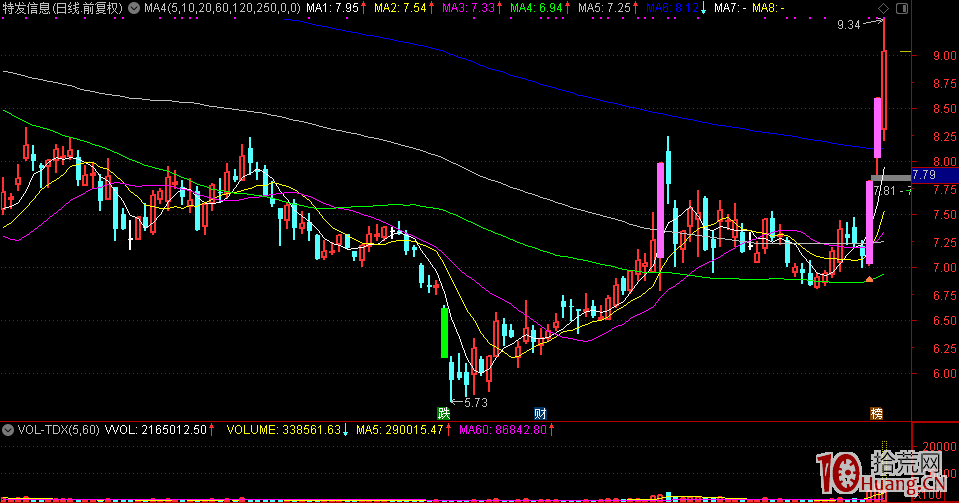959x503 pixels.
Task: Select the blue MA6: 8.12 value
Action: coord(672,8)
